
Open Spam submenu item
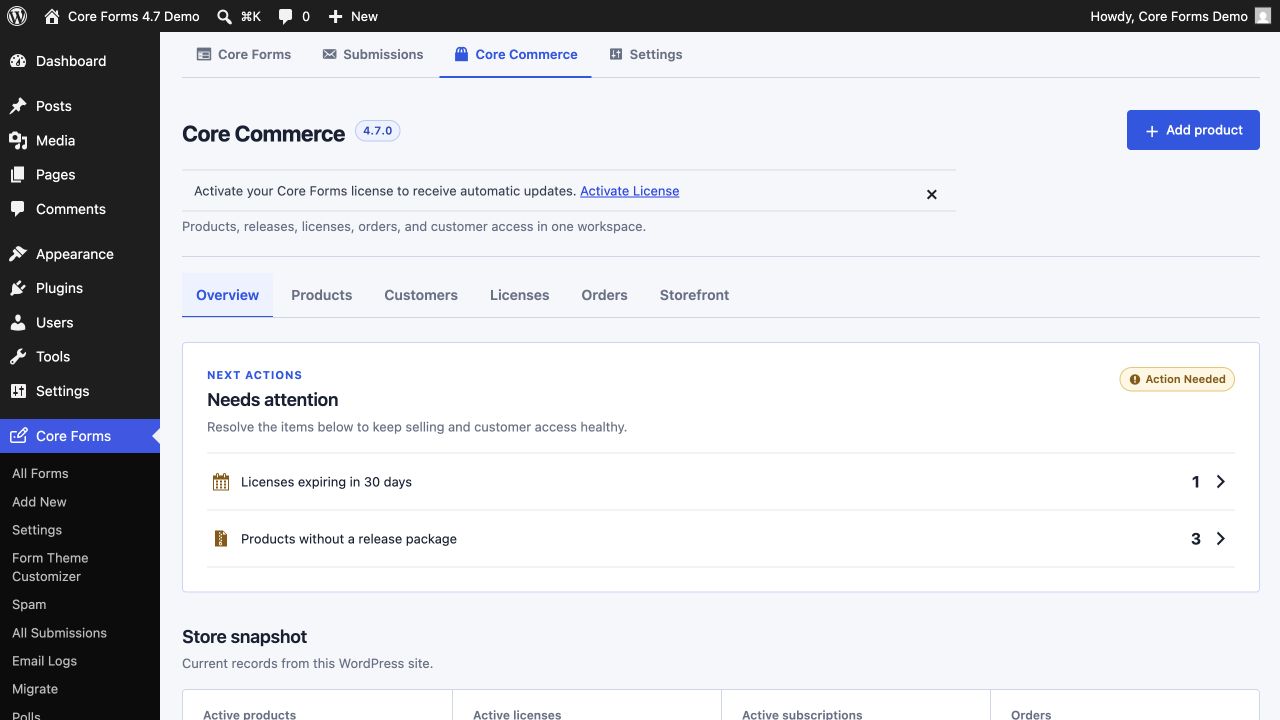[x=29, y=605]
